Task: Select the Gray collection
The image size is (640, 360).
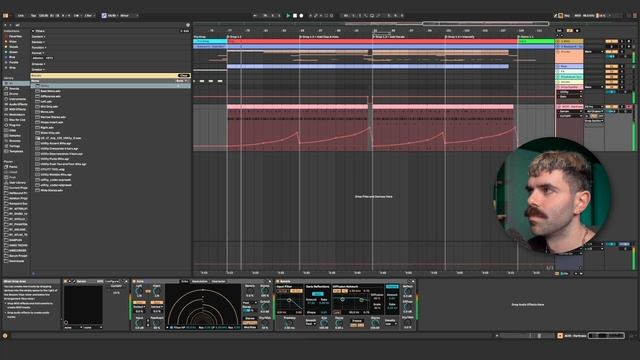Action: (12, 68)
